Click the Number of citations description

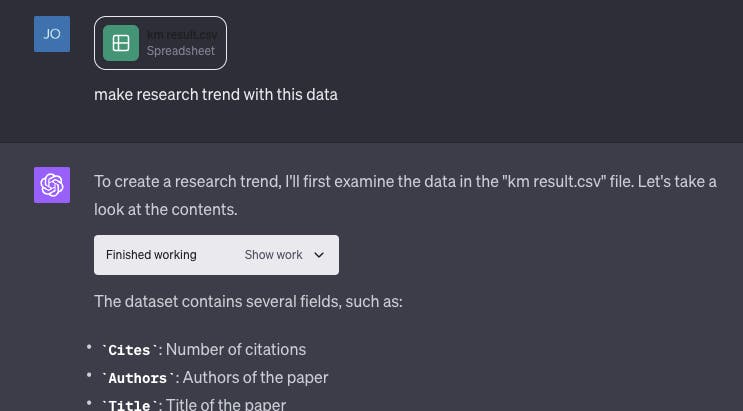pyautogui.click(x=236, y=349)
